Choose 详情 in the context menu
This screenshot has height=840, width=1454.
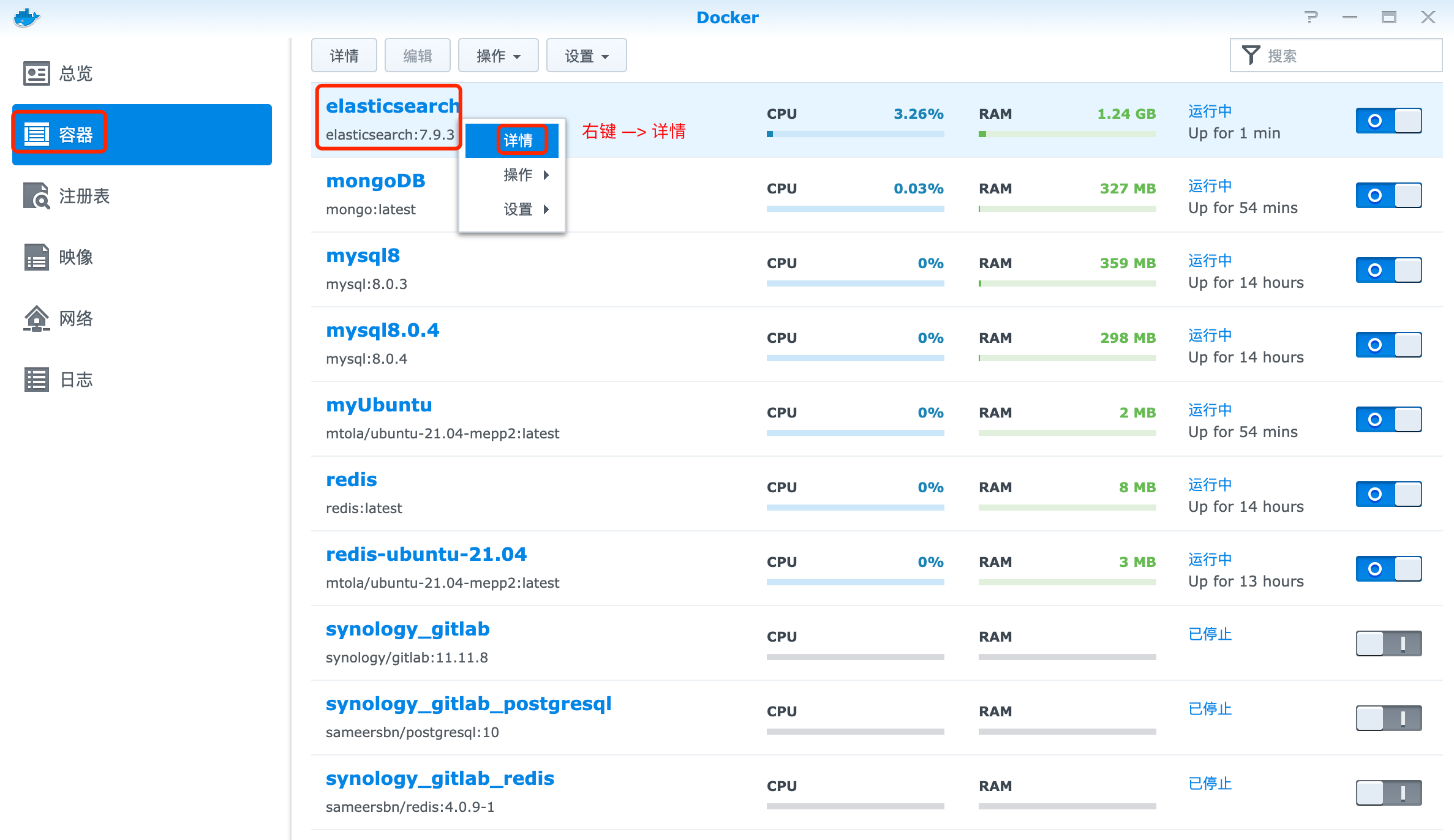click(x=518, y=141)
